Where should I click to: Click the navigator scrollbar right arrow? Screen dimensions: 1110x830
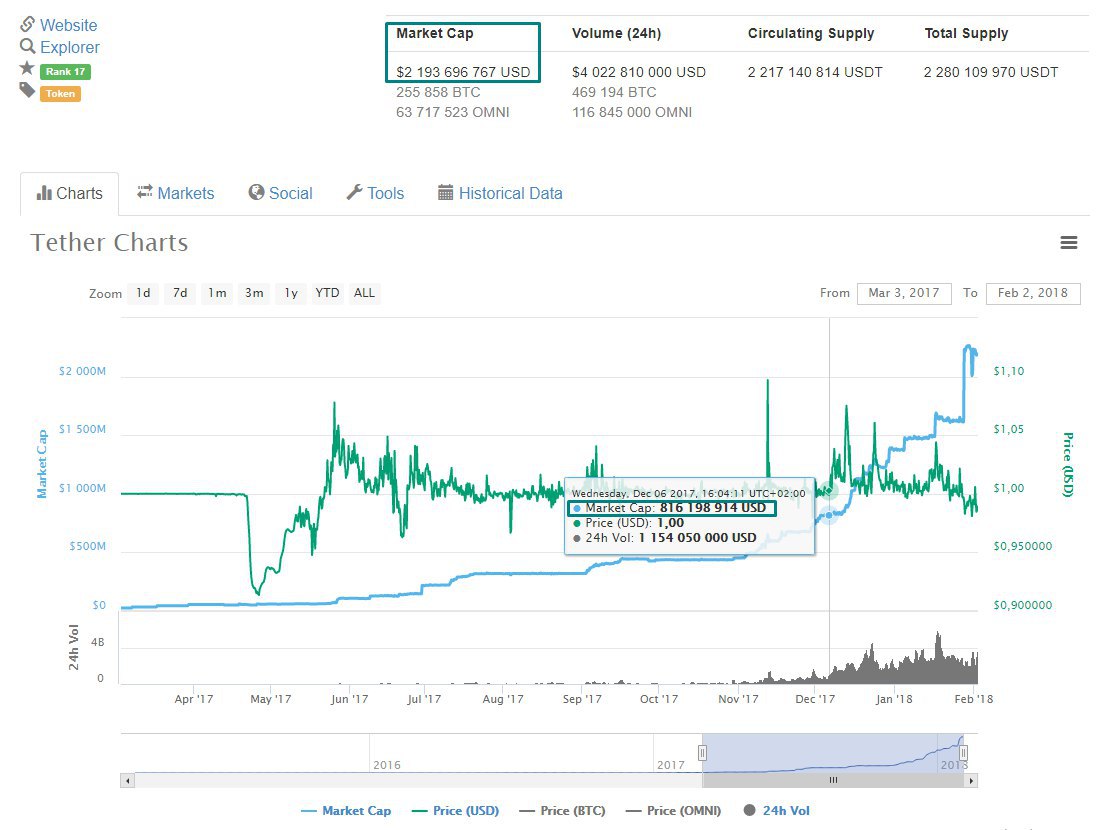click(971, 780)
